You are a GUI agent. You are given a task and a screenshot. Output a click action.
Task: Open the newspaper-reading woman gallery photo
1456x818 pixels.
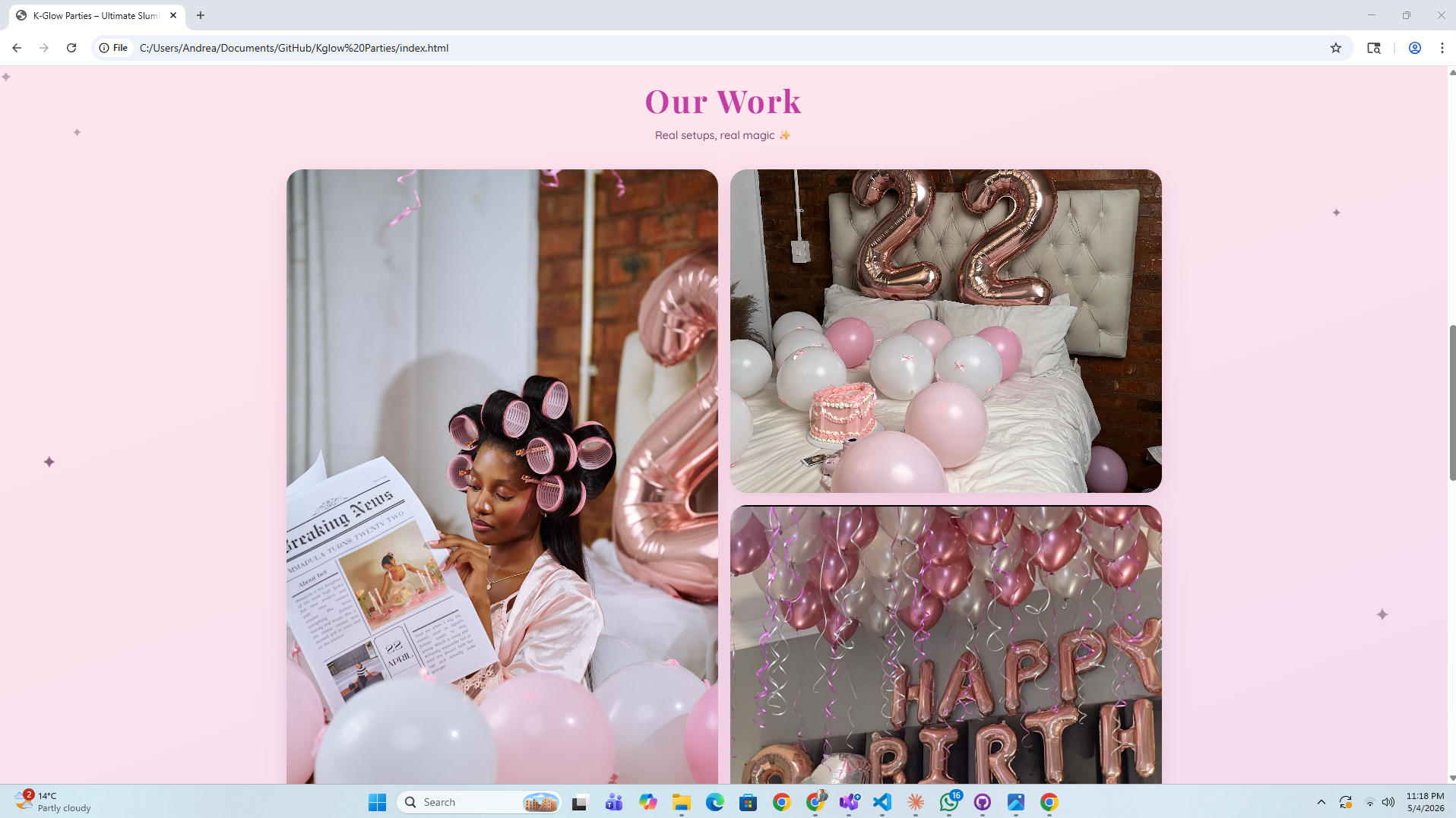[x=502, y=476]
